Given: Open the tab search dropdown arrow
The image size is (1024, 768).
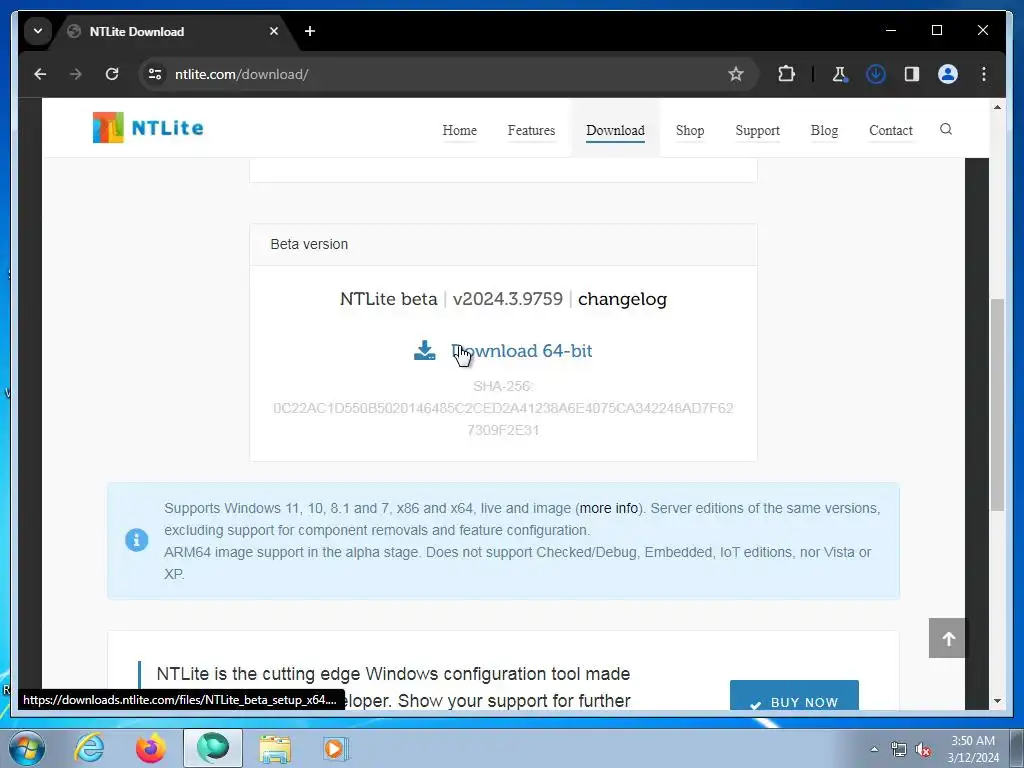Looking at the screenshot, I should [38, 31].
